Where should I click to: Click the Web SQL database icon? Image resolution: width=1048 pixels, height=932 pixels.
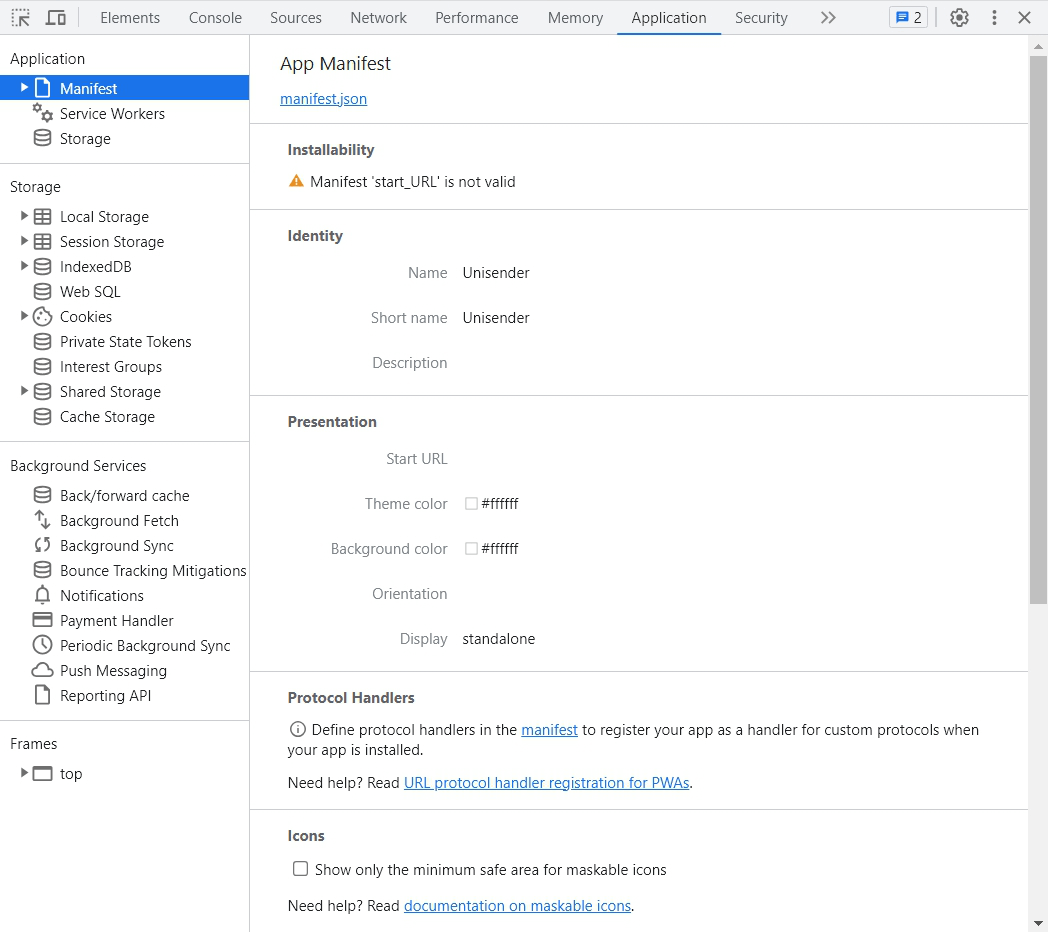[43, 291]
